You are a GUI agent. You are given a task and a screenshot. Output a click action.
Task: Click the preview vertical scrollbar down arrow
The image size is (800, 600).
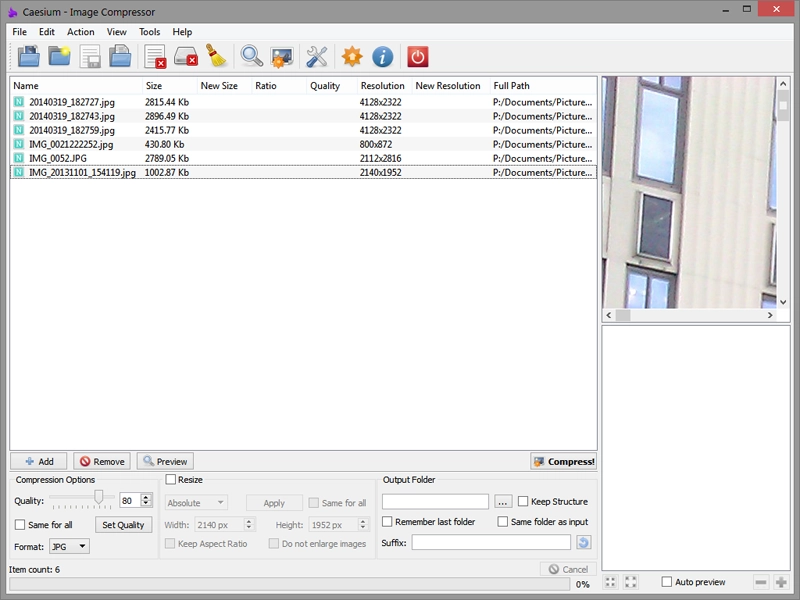click(783, 302)
